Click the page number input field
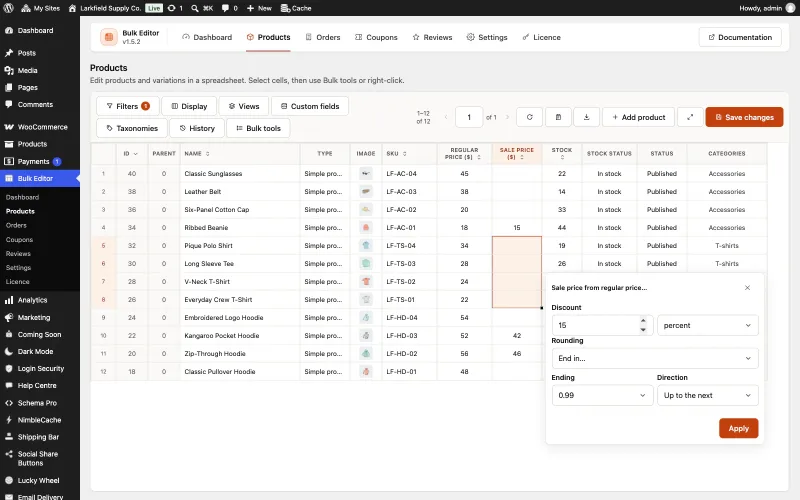This screenshot has width=800, height=500. click(469, 117)
